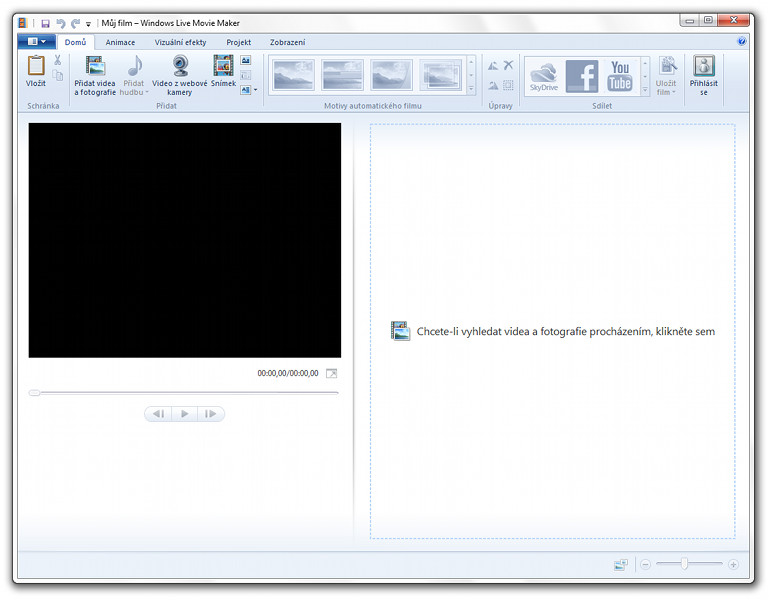This screenshot has width=769, height=600.
Task: Play the preview
Action: click(185, 414)
